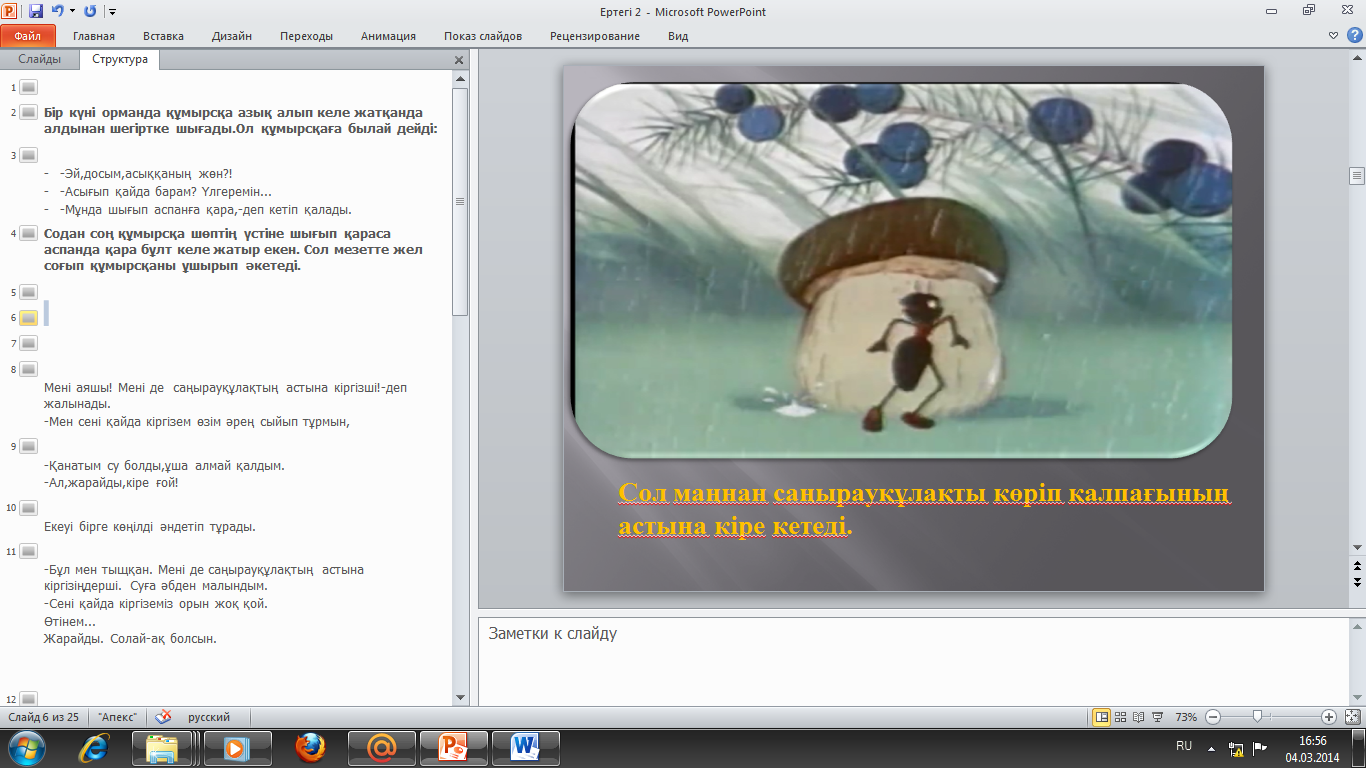Open the Undo history dropdown arrow
1366x768 pixels.
pos(72,11)
